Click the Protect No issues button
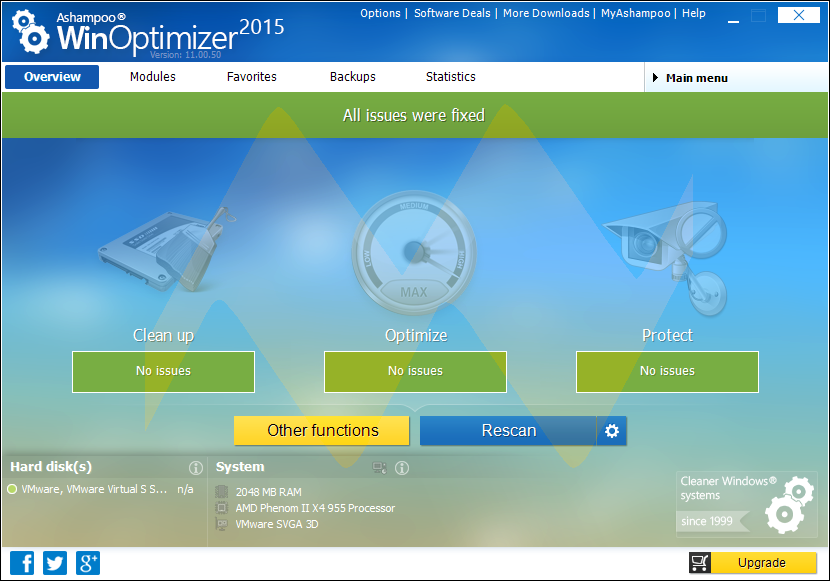The width and height of the screenshot is (830, 581). [667, 371]
